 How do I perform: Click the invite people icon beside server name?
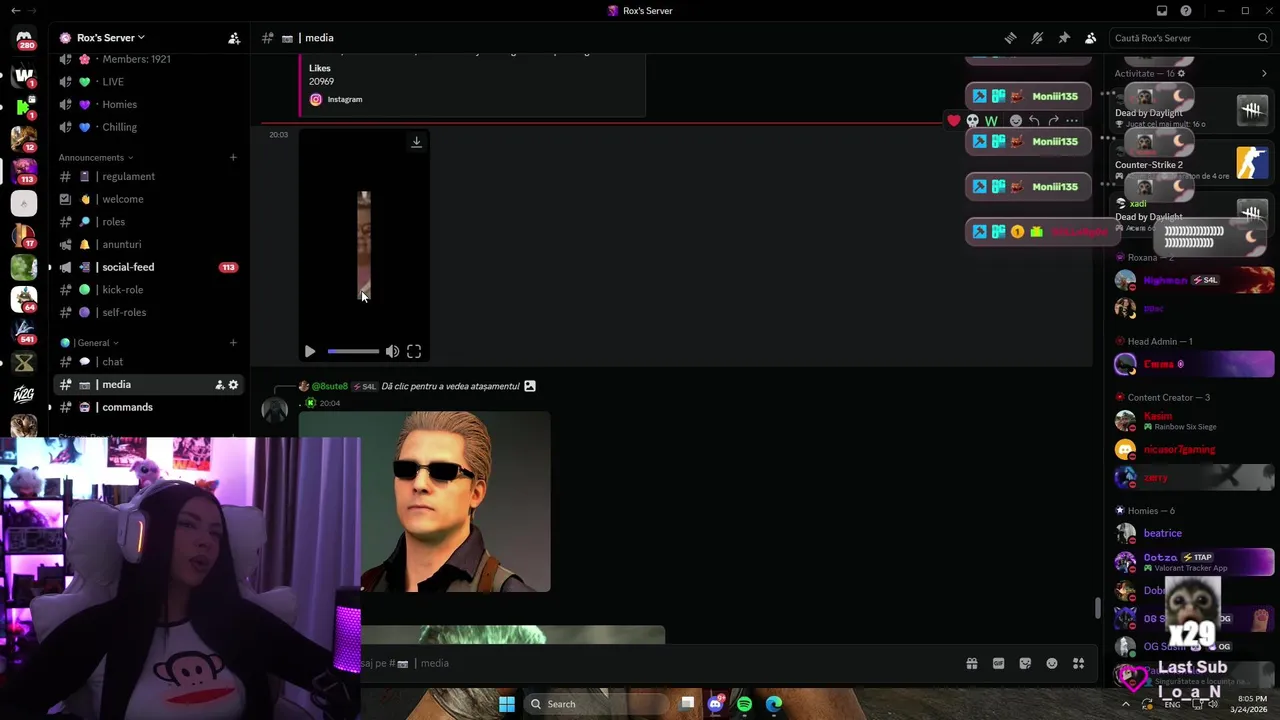pyautogui.click(x=234, y=38)
